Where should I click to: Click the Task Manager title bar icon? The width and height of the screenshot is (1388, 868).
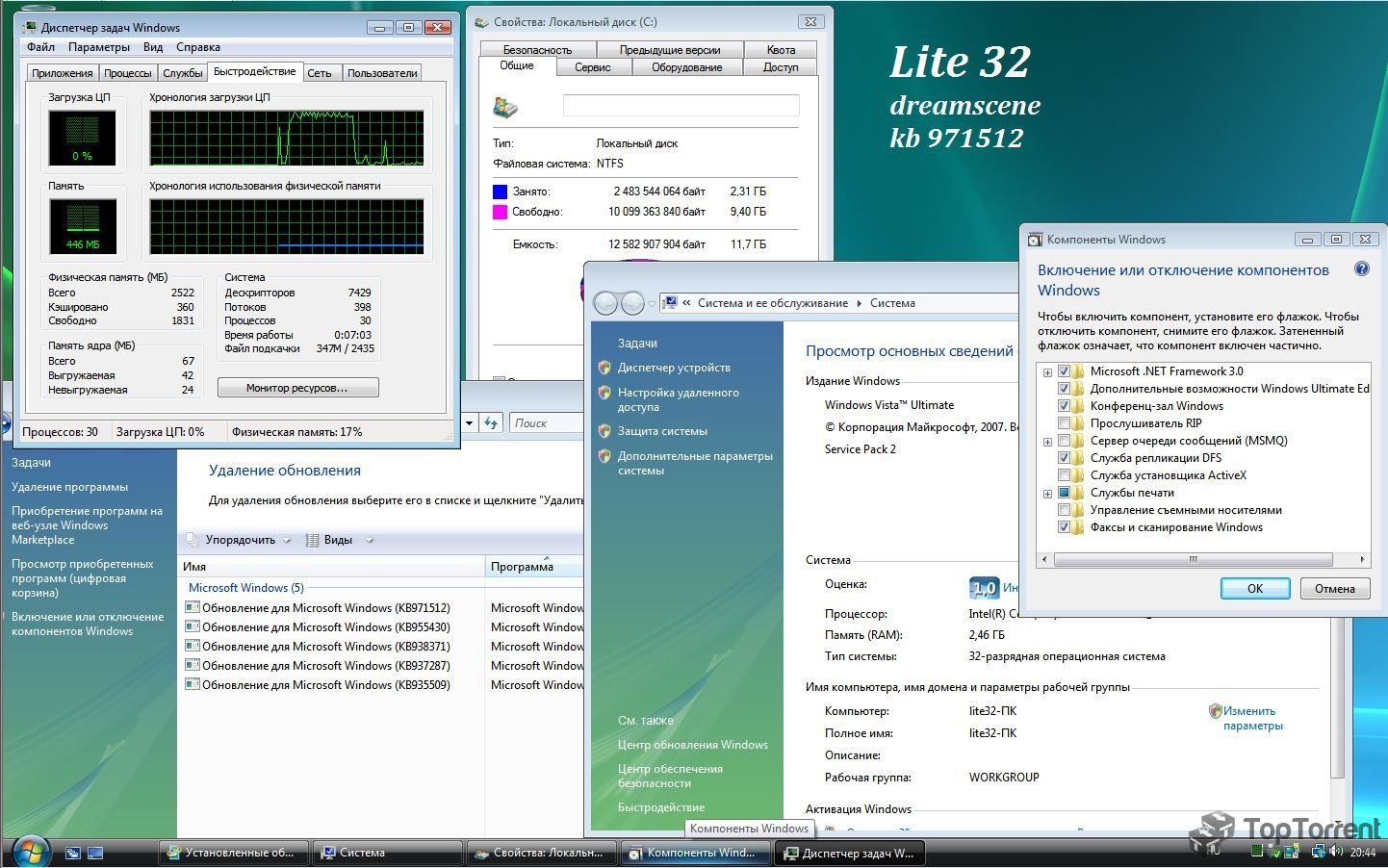tap(30, 27)
